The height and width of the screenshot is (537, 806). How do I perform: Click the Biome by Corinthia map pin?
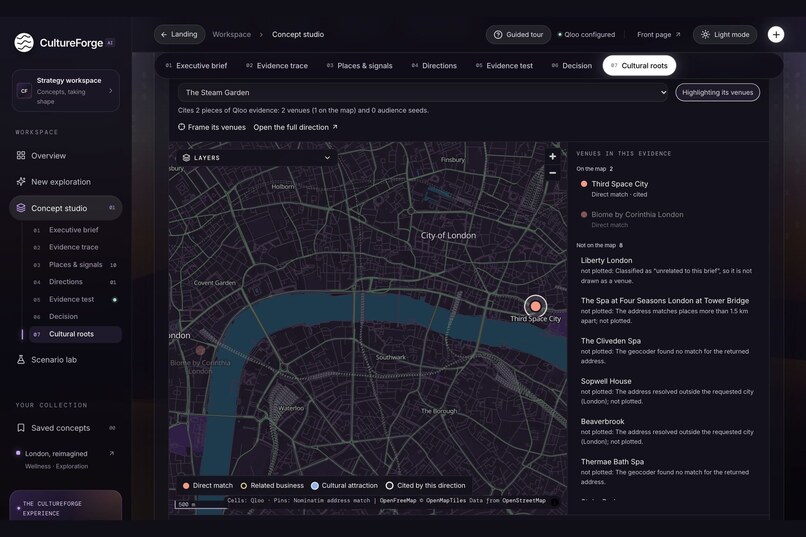[200, 350]
